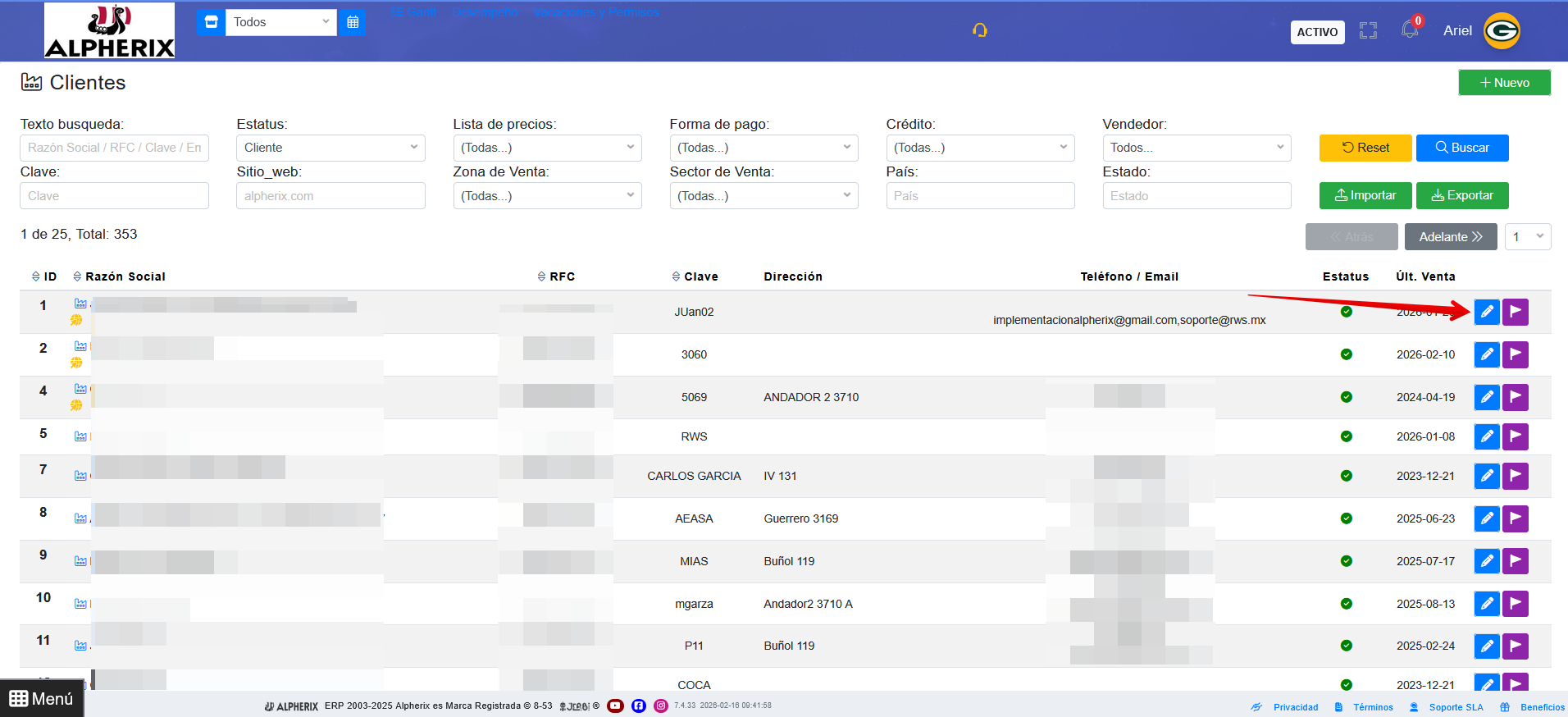Click the green Nuevo button

click(x=1504, y=83)
